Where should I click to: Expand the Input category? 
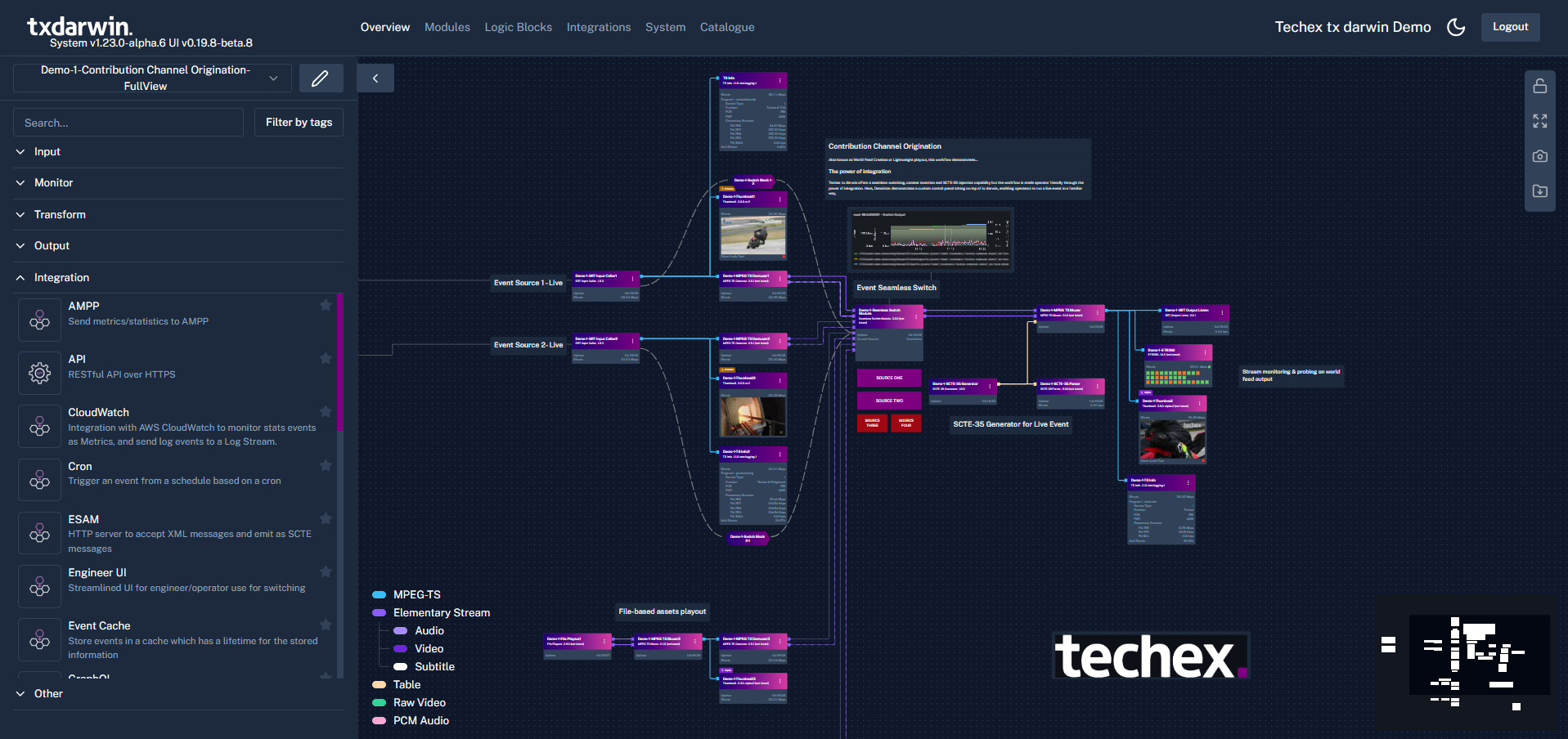[178, 152]
